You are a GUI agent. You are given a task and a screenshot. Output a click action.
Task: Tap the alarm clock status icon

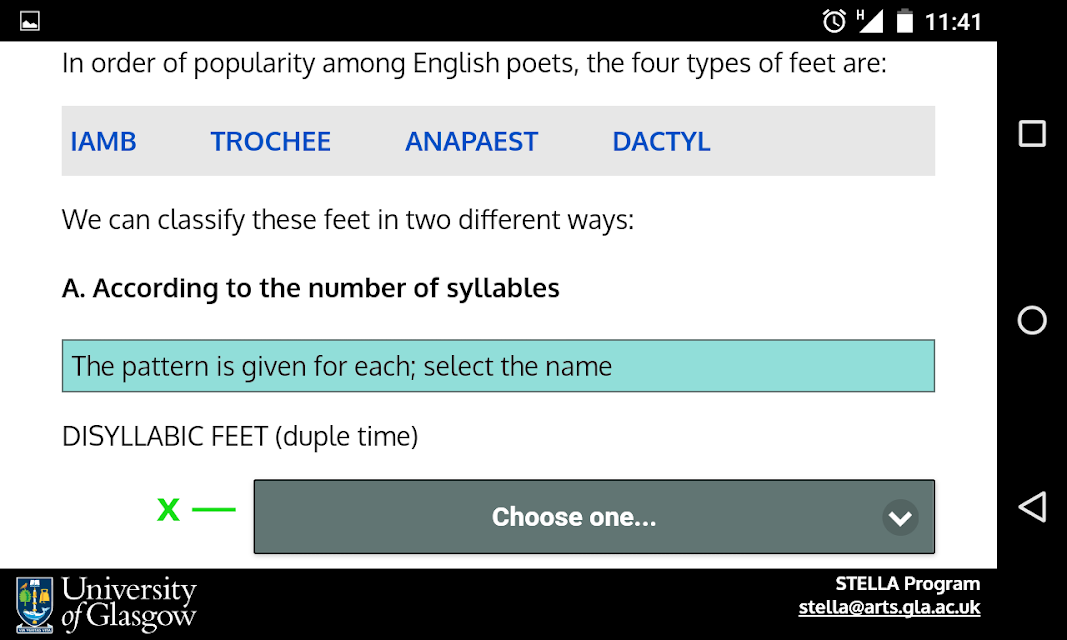coord(834,21)
